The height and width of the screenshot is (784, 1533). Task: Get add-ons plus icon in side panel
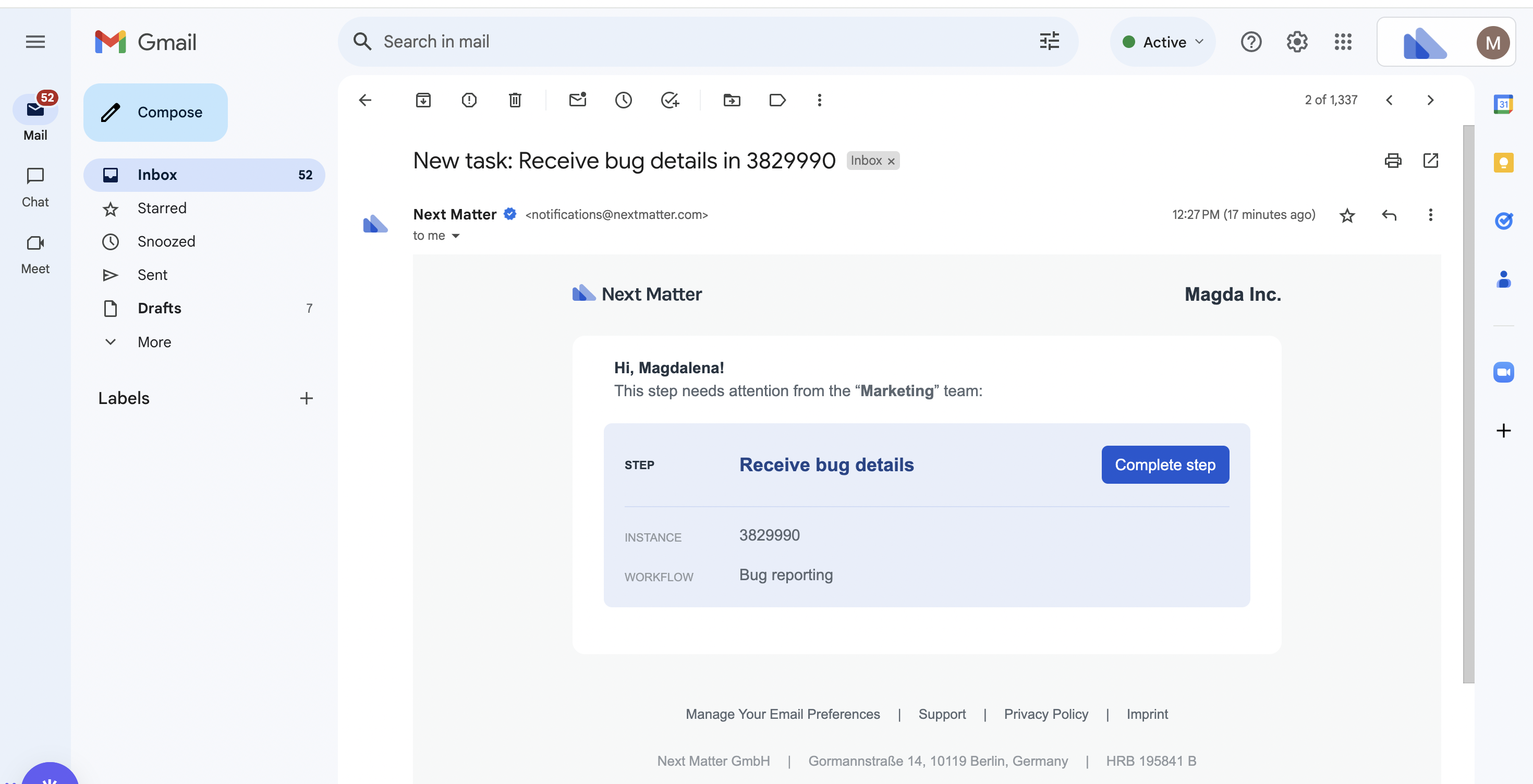point(1503,431)
